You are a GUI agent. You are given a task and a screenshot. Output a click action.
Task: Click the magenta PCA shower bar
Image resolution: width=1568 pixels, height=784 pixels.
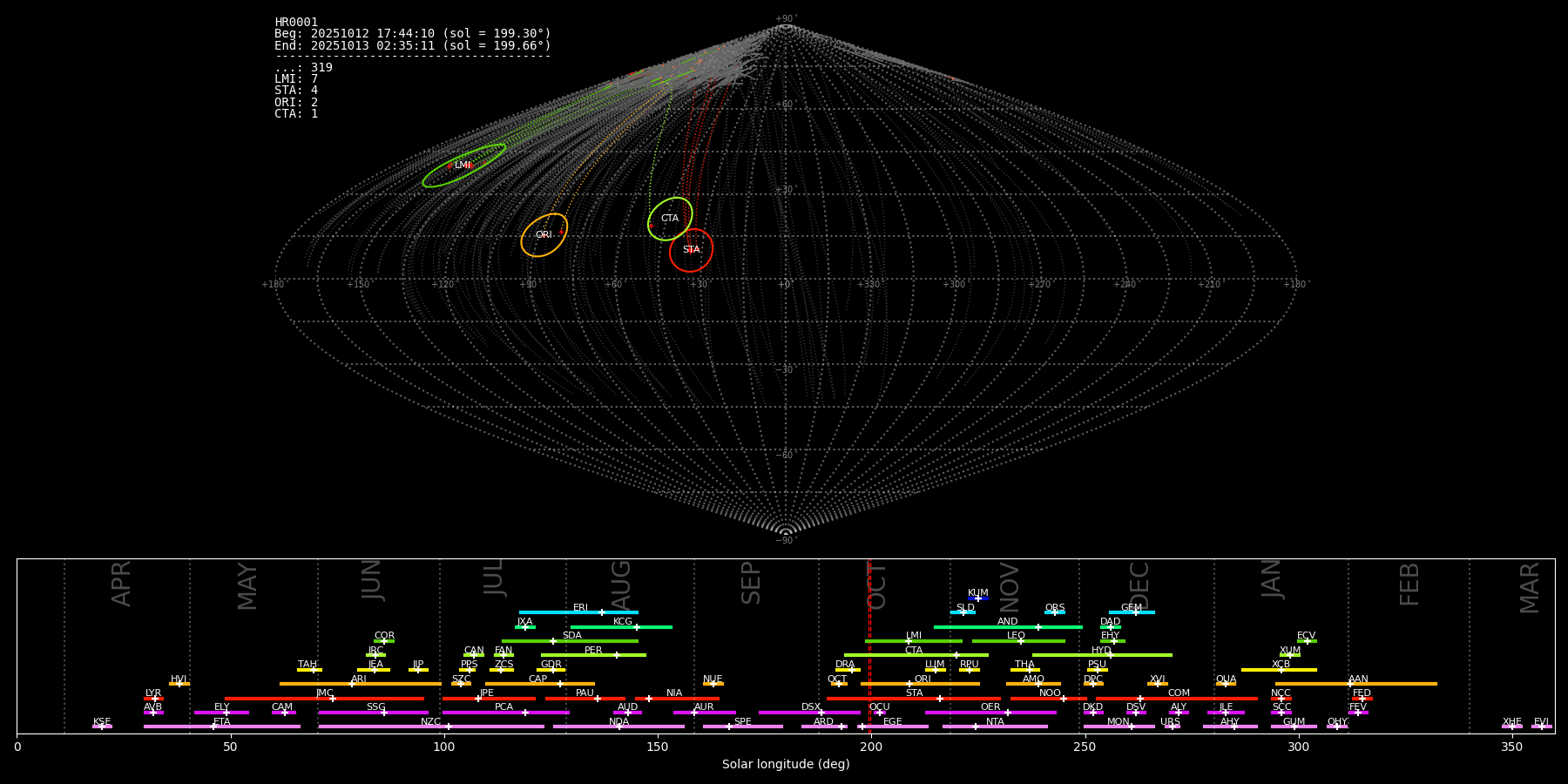[506, 713]
